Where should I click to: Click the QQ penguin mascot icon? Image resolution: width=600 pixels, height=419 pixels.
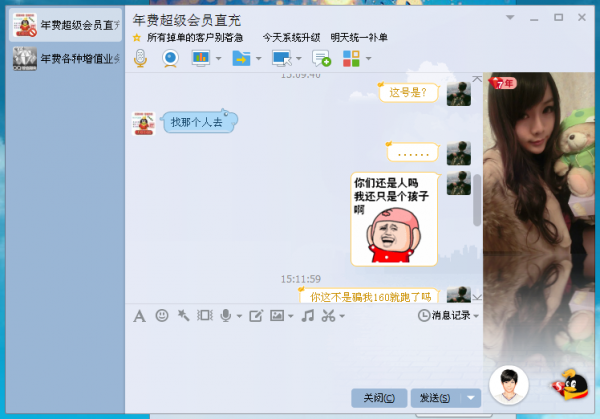coord(571,385)
